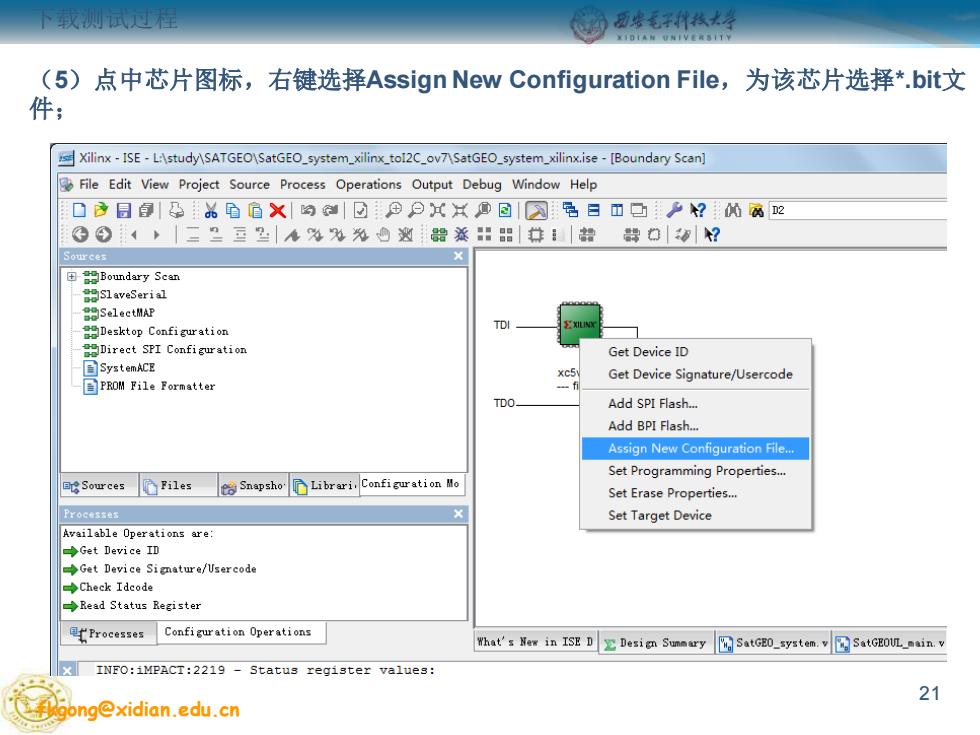980x735 pixels.
Task: Close the Sources panel with its X
Action: pos(458,256)
